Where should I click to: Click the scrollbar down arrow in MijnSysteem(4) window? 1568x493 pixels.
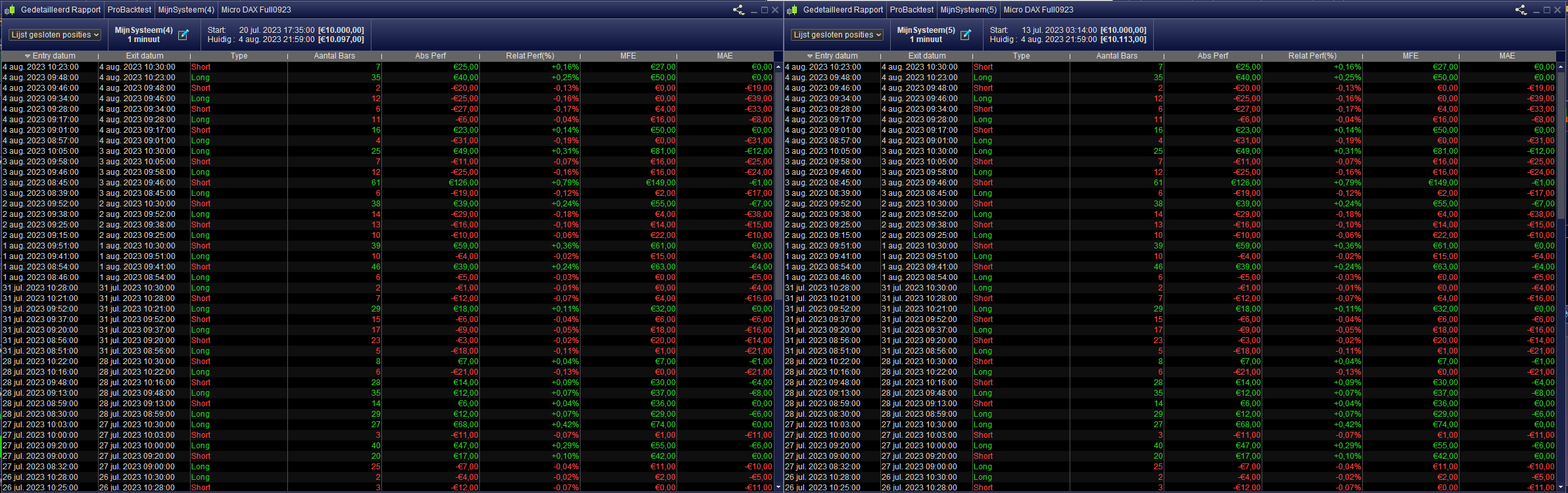778,487
